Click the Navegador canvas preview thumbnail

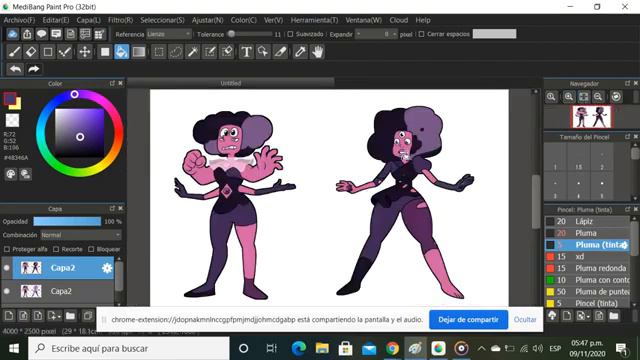pos(591,116)
